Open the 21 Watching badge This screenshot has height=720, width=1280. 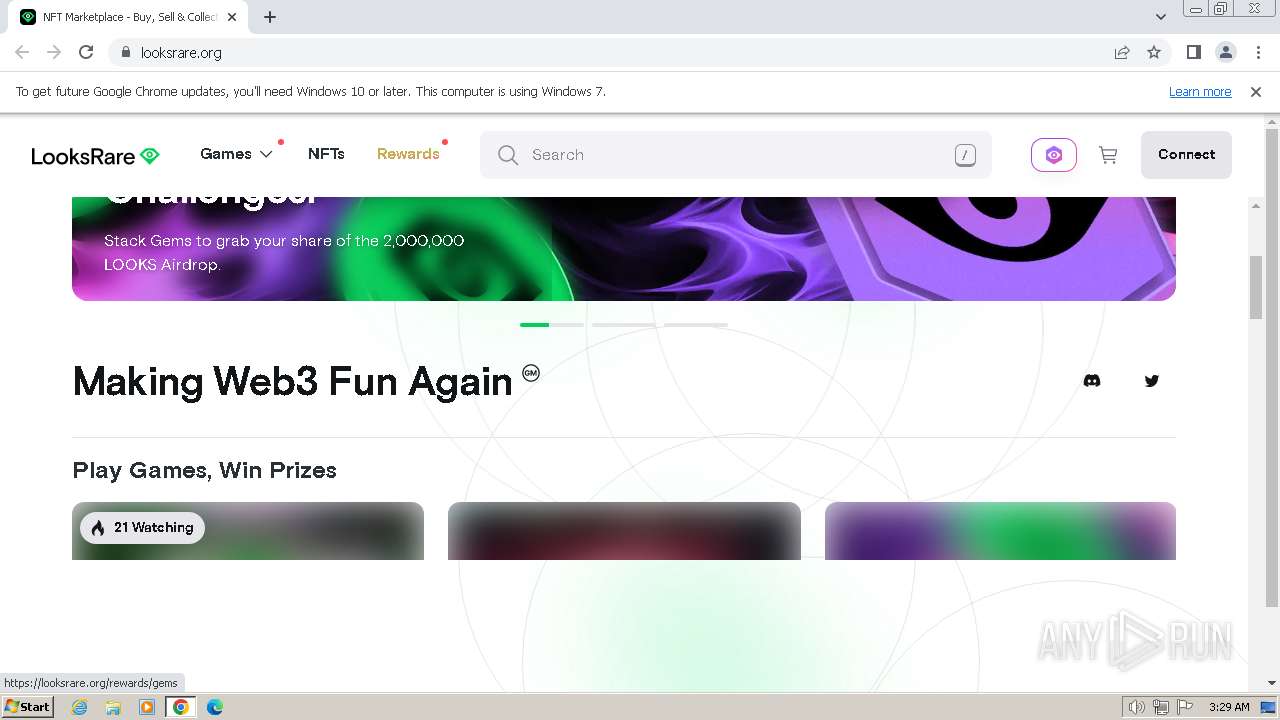pos(143,528)
